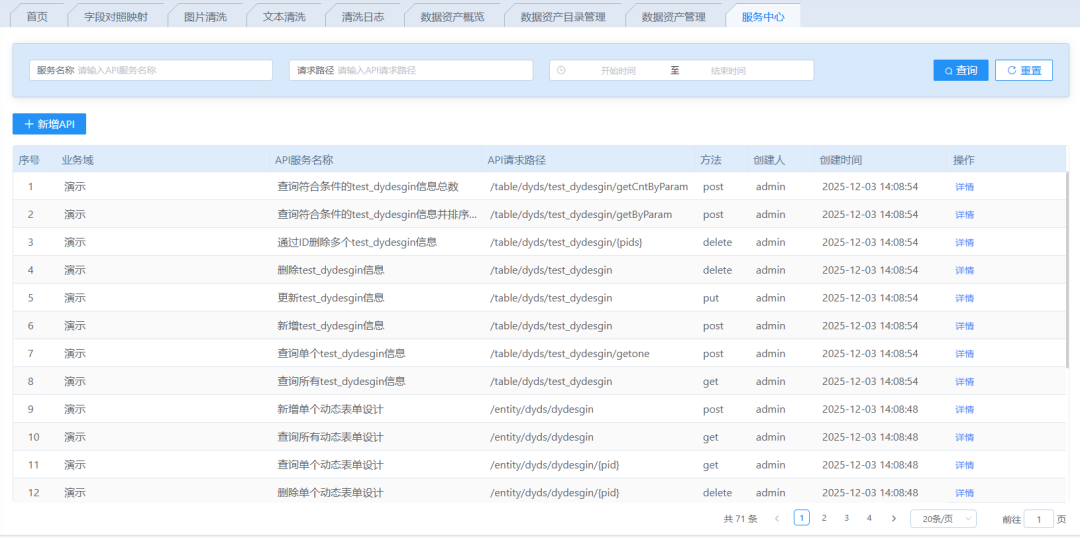Screen dimensions: 1080x538
Task: Click admin creator in row 6
Action: 770,326
